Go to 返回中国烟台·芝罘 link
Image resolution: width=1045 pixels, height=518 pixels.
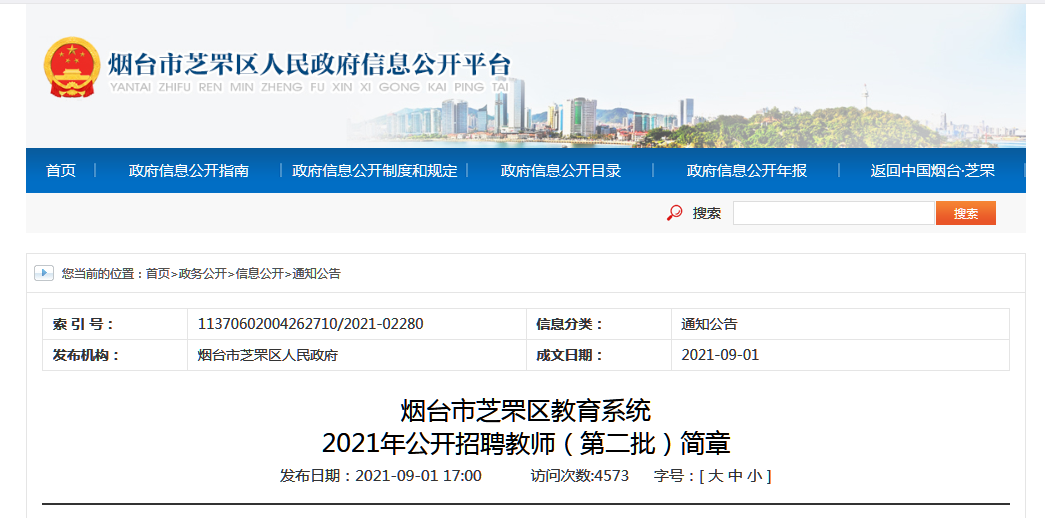click(932, 171)
